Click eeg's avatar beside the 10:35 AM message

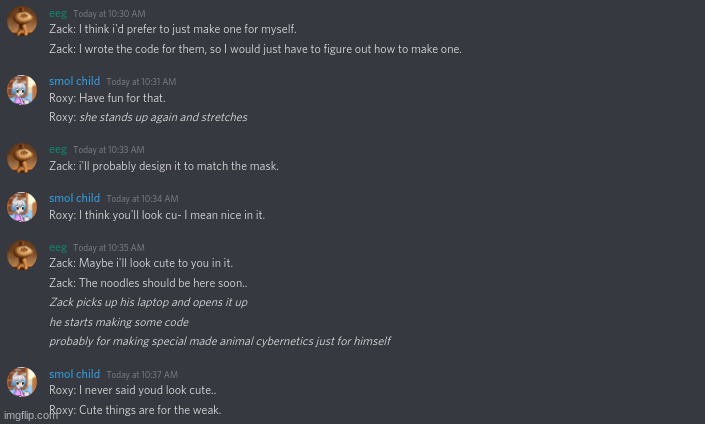coord(22,255)
